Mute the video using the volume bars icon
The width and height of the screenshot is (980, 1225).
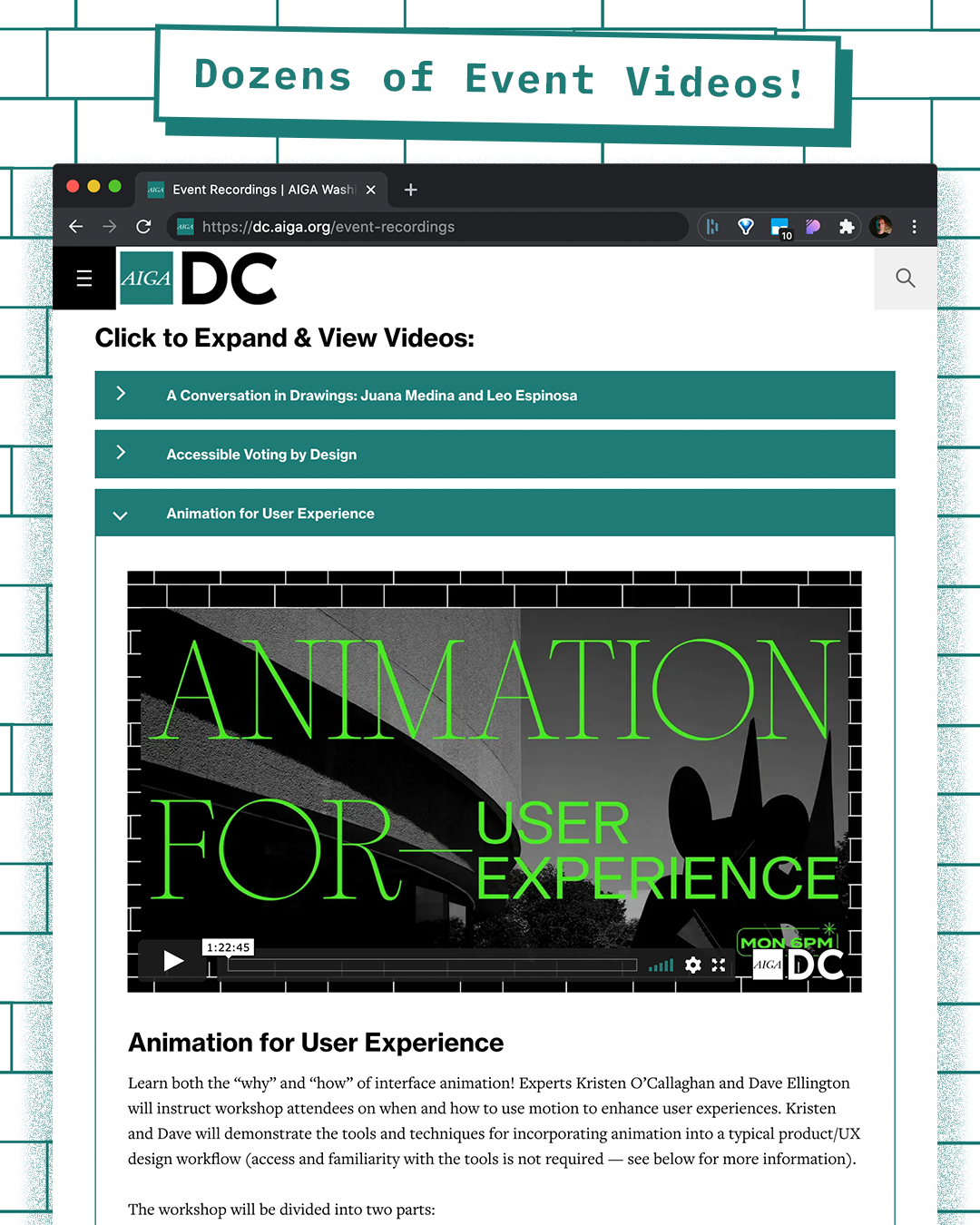coord(661,965)
